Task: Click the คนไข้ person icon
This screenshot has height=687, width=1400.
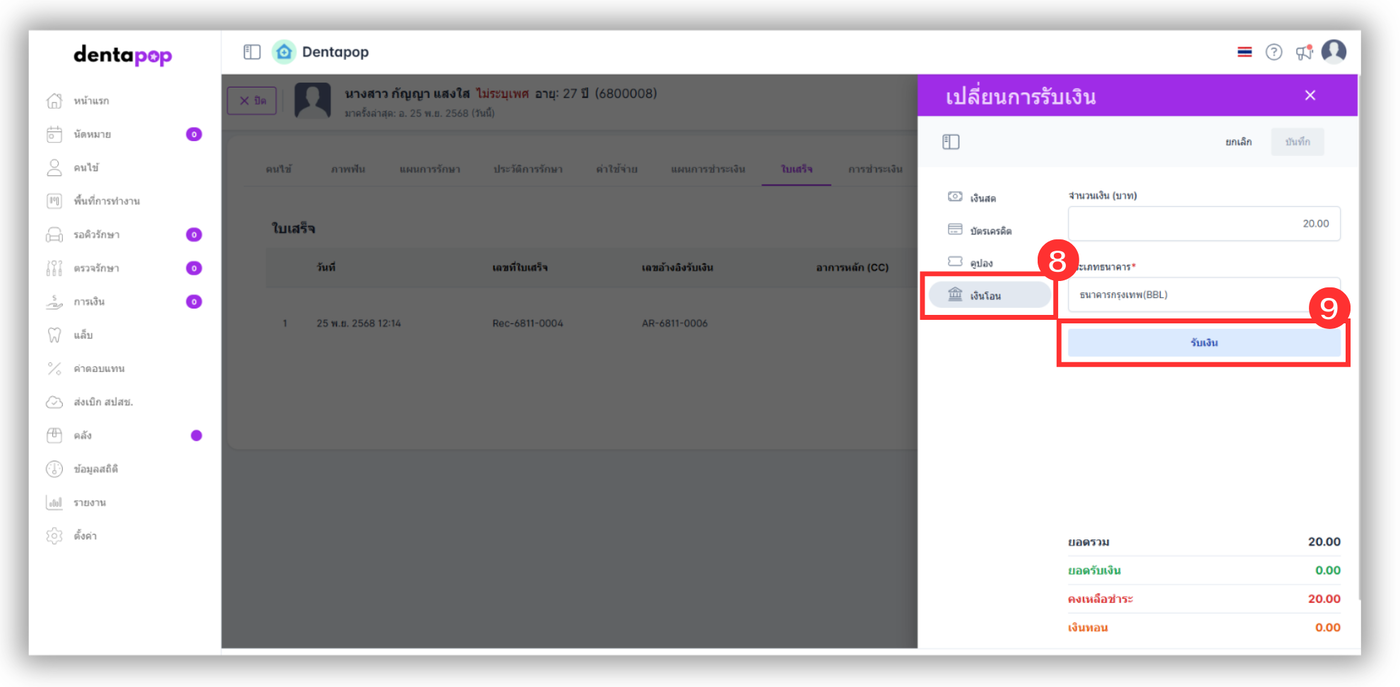Action: [54, 168]
